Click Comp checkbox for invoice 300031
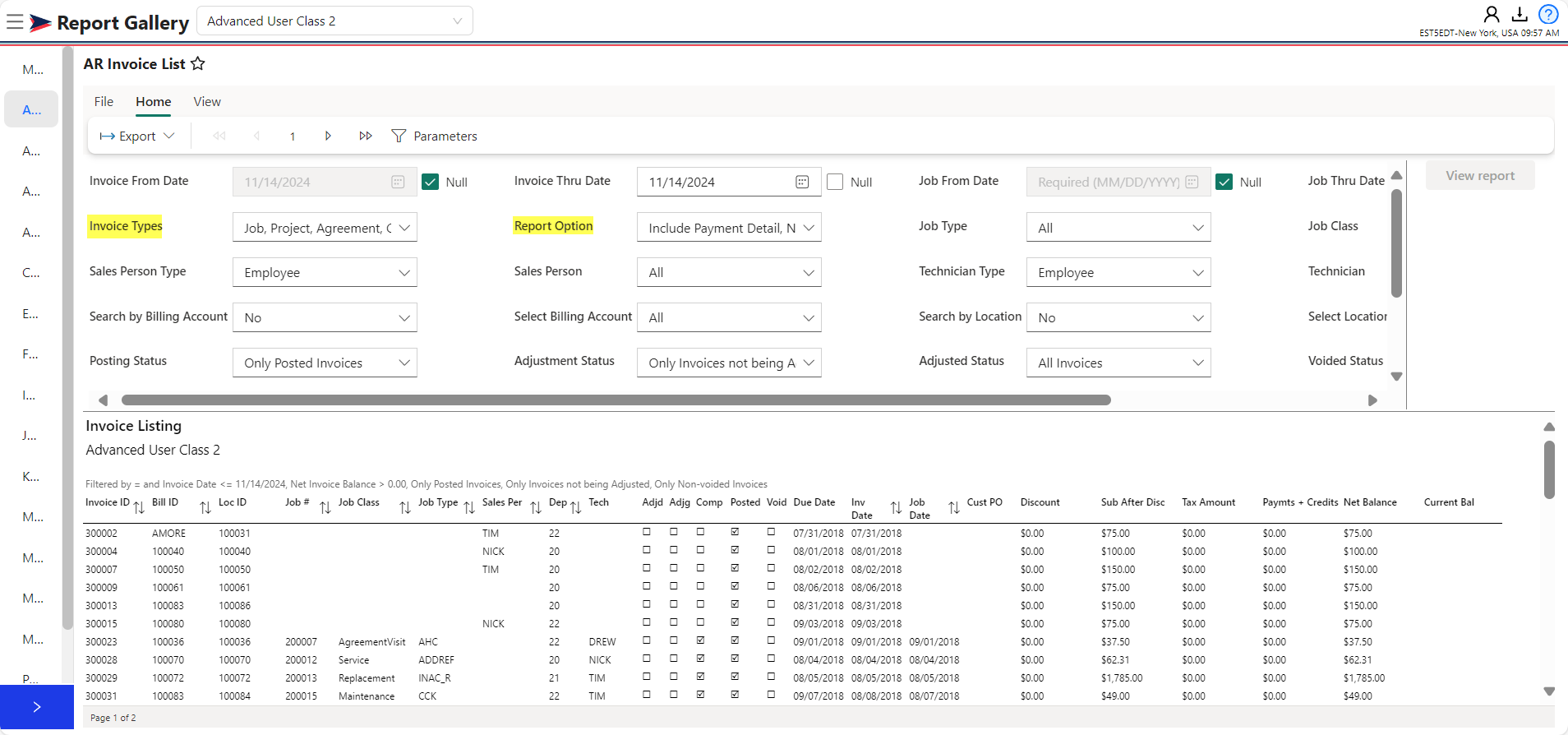The height and width of the screenshot is (735, 1568). pos(700,695)
